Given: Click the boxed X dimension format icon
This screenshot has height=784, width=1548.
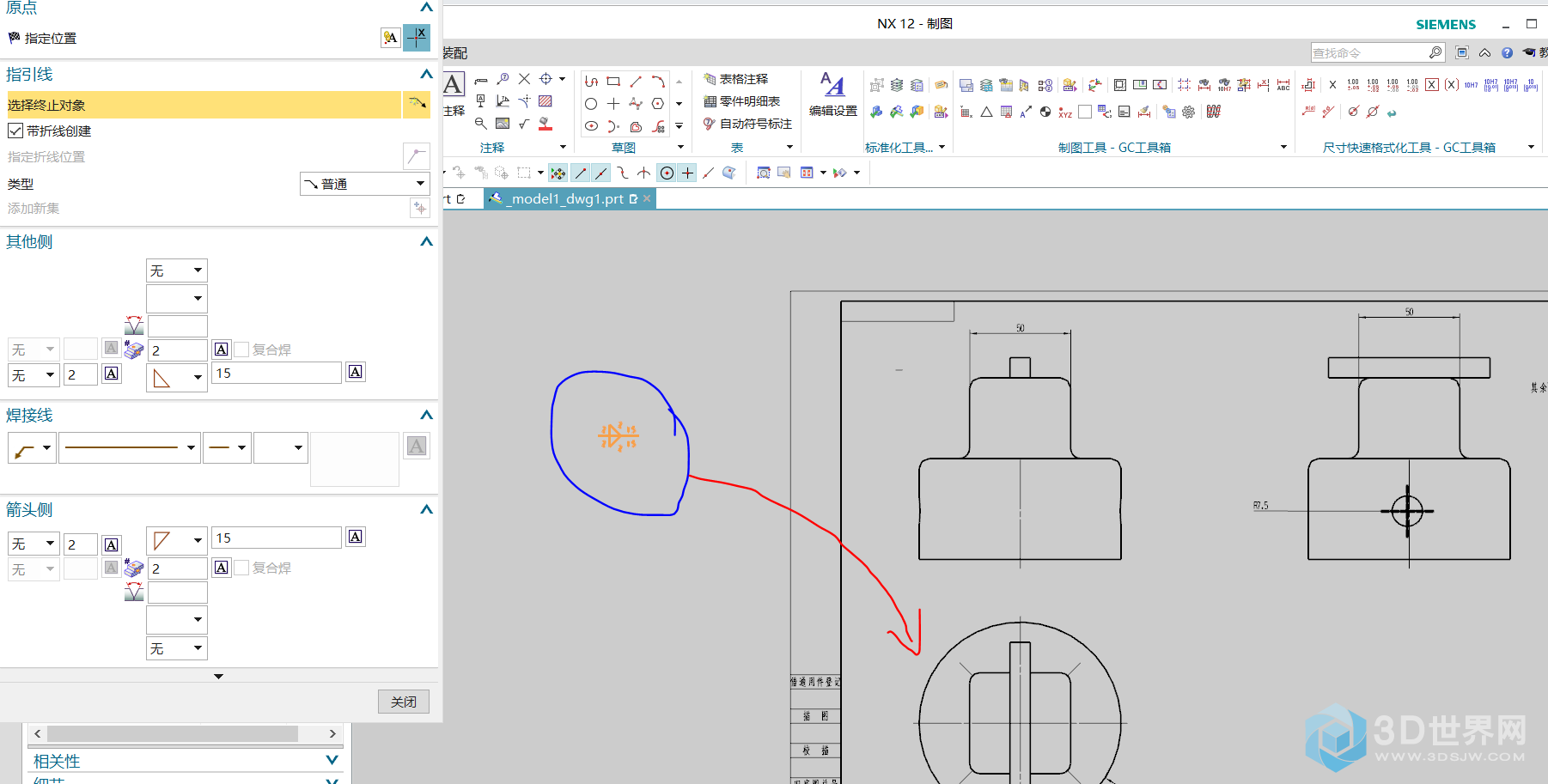Looking at the screenshot, I should [x=1432, y=85].
